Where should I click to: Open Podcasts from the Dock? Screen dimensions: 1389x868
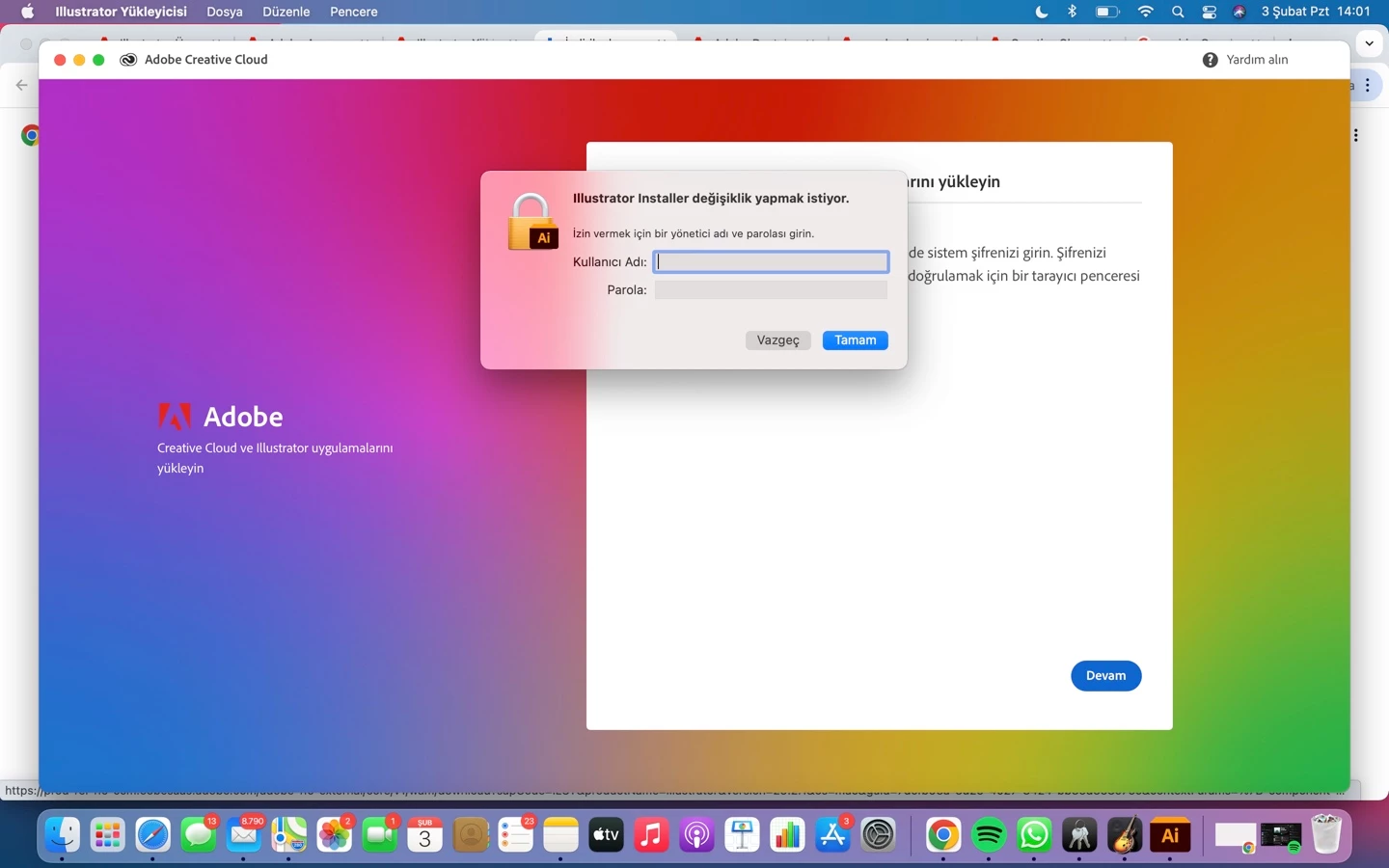pos(696,835)
